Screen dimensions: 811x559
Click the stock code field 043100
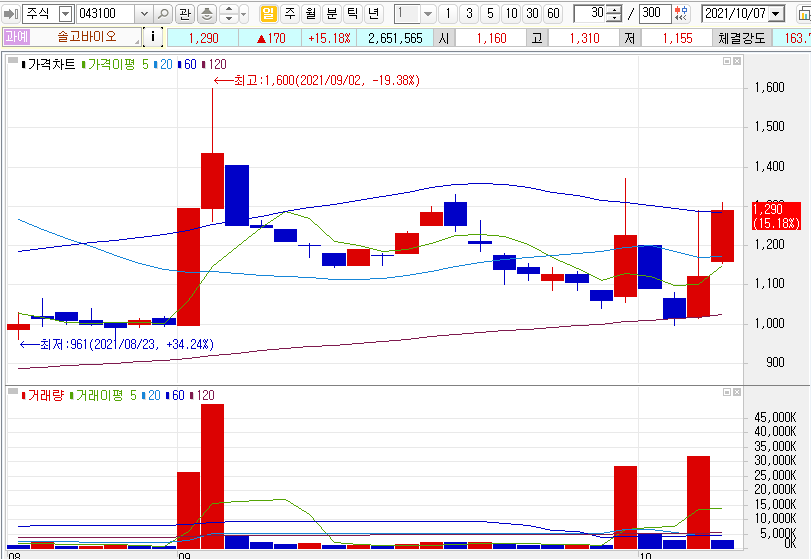click(106, 14)
